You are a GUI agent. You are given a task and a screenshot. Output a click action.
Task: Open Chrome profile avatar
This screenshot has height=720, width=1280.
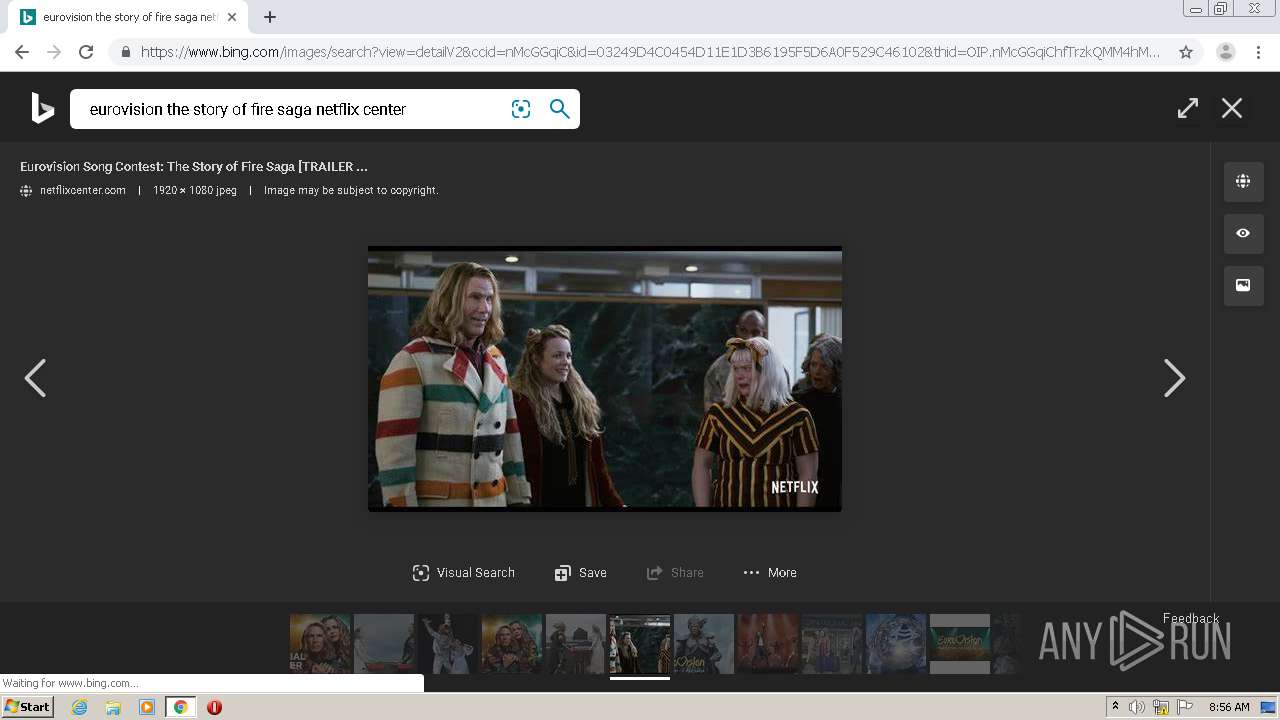pos(1226,52)
